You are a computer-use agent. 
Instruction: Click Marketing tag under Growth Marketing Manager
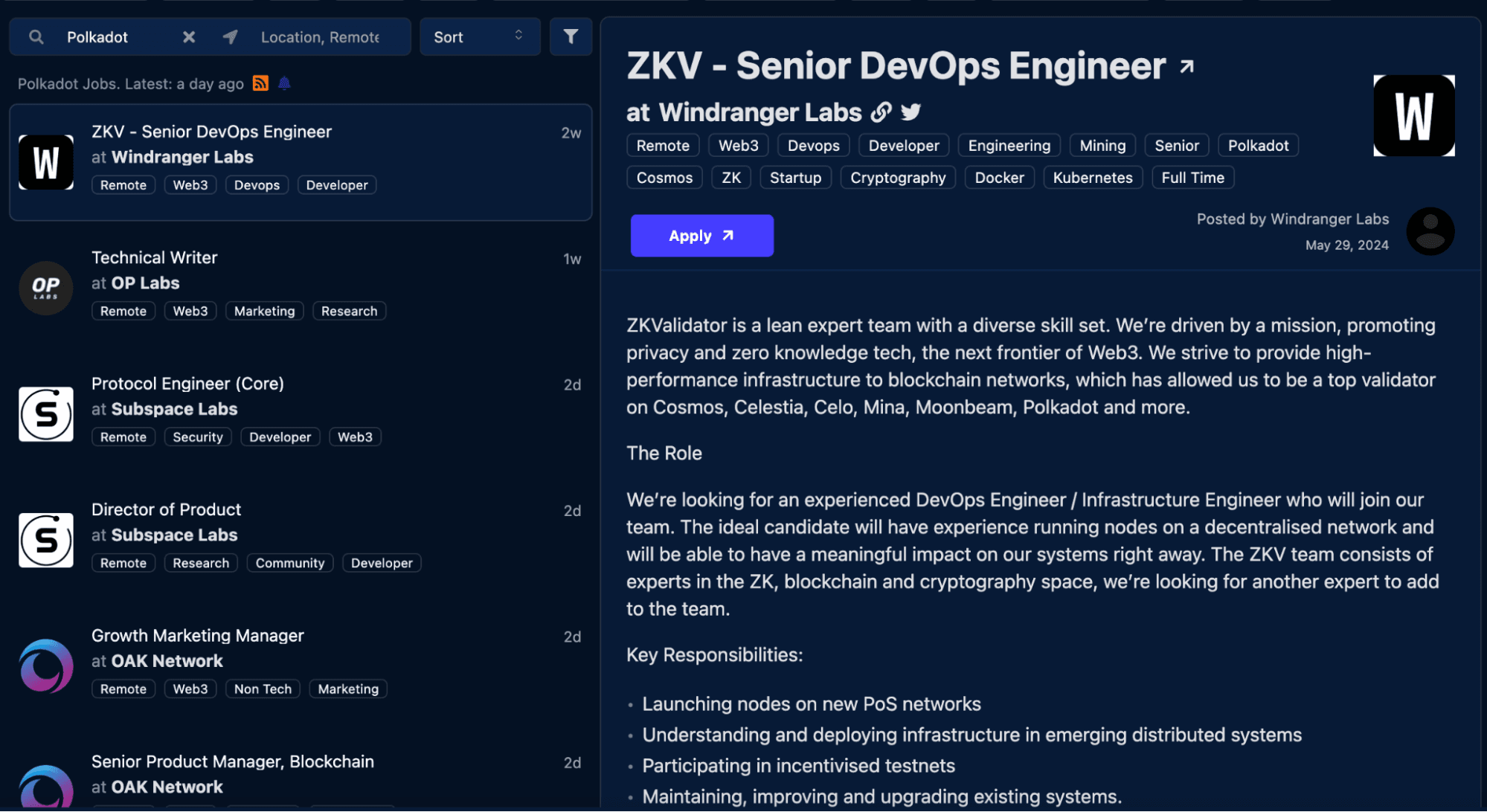[348, 689]
